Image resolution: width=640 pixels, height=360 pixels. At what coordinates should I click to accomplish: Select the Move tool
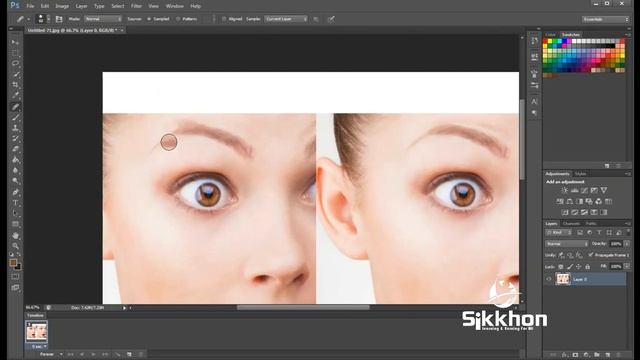tap(15, 42)
